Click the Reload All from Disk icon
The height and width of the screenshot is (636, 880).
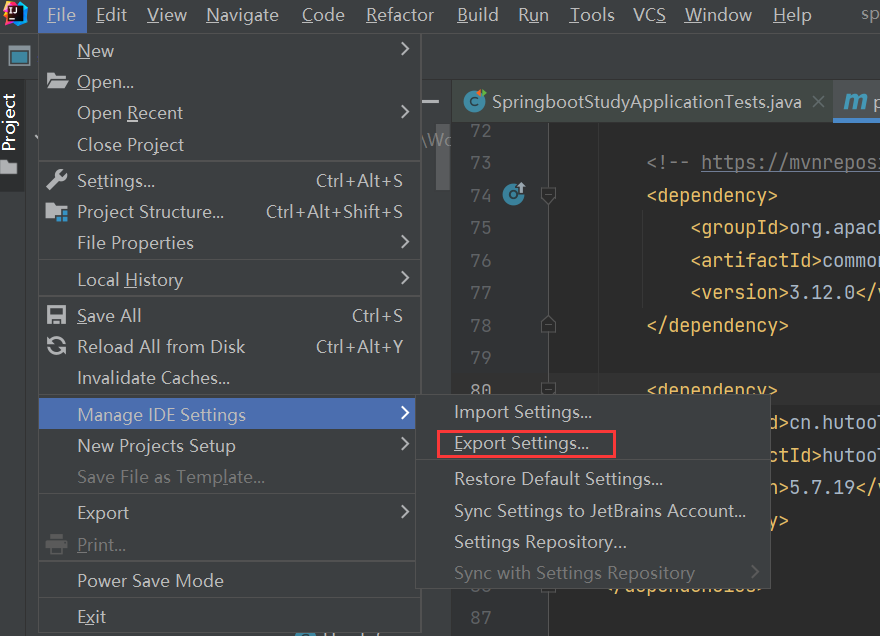(x=58, y=347)
